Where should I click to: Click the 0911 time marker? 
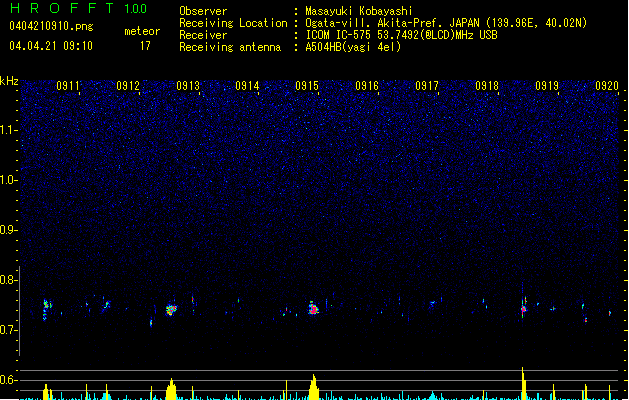[68, 86]
